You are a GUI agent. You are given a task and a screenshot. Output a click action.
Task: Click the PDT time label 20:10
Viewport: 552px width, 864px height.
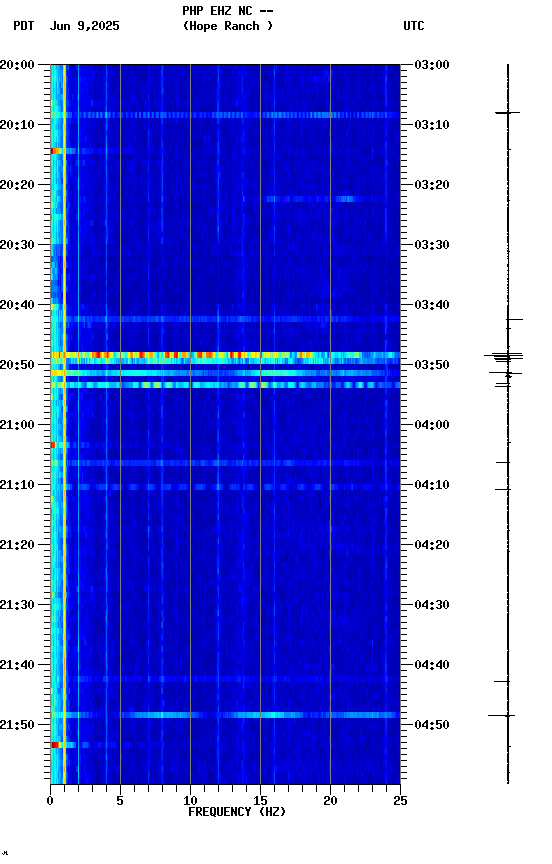point(17,125)
